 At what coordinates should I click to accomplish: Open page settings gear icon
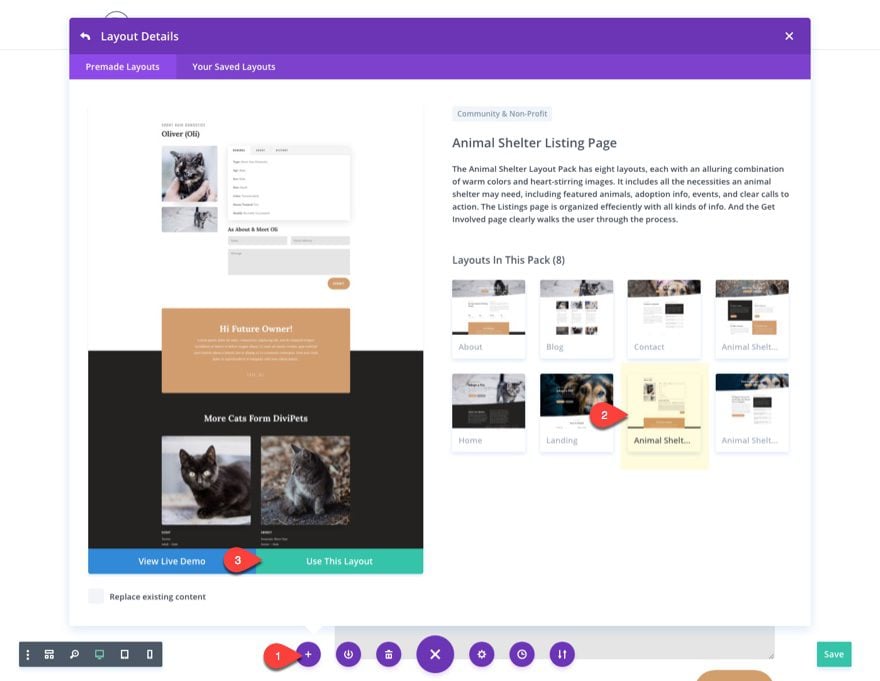click(482, 654)
